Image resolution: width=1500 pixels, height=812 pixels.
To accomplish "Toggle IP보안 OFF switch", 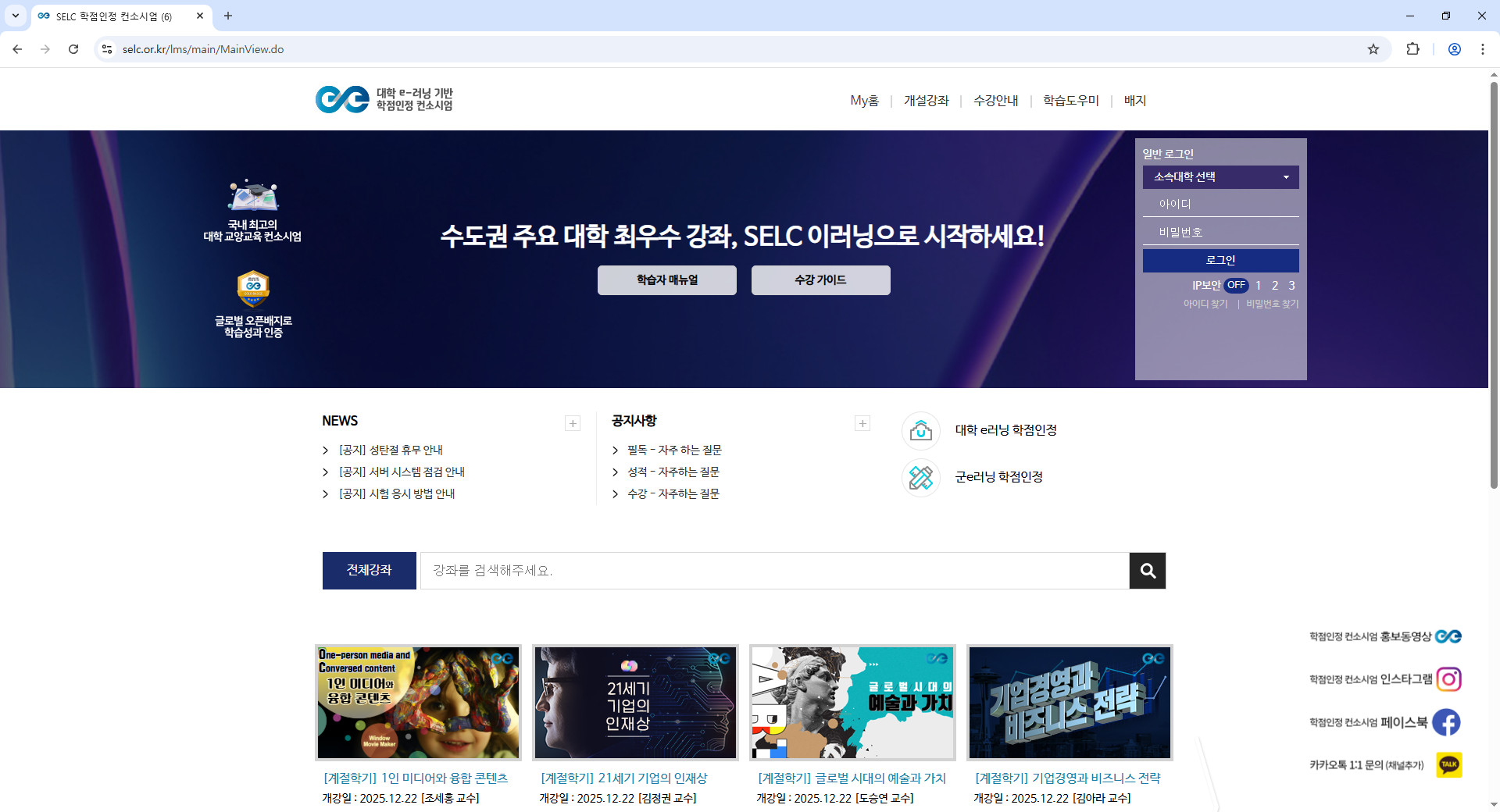I will pos(1236,285).
